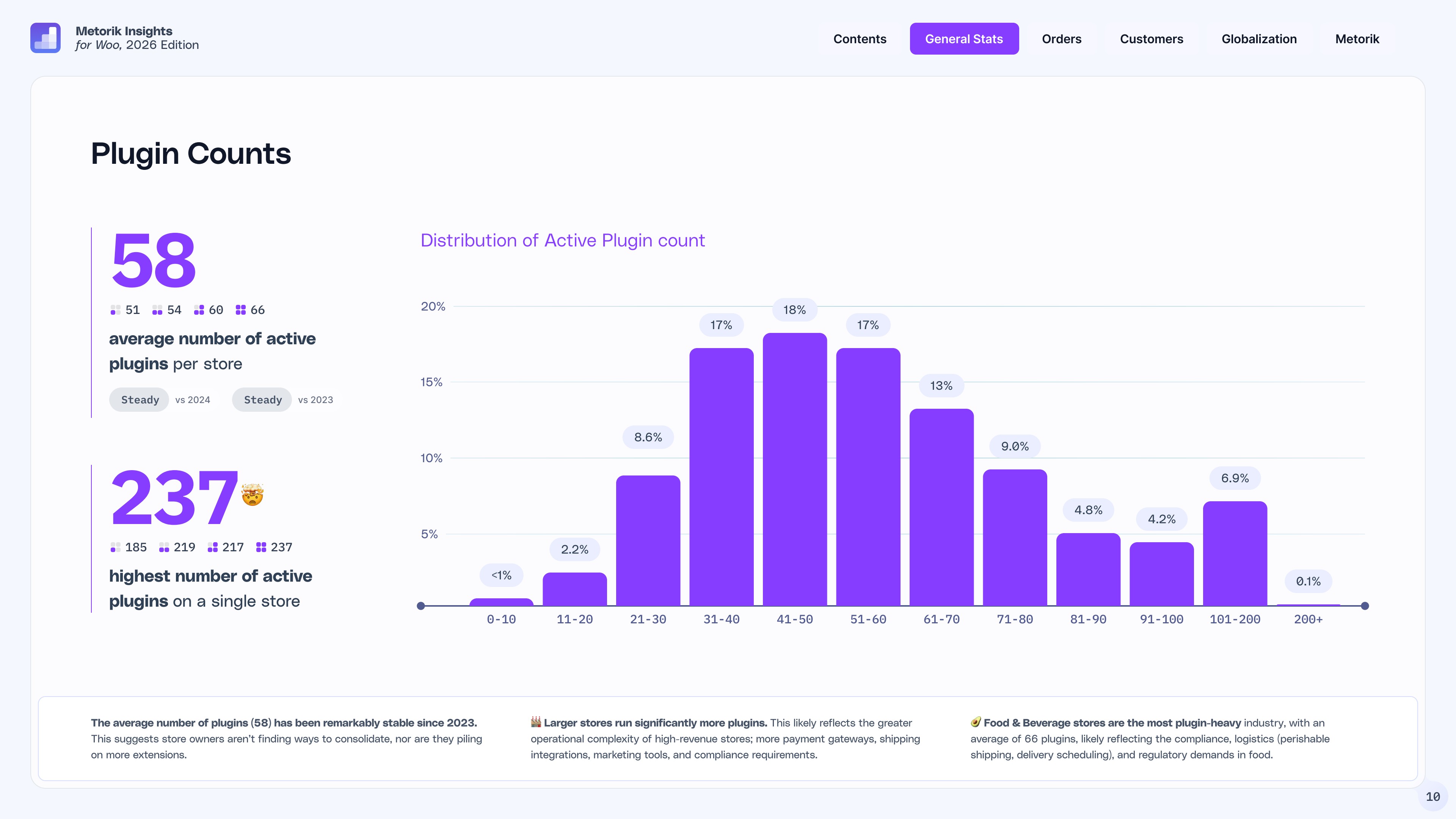Click the Metorik Insights logo icon
The image size is (1456, 819).
(x=46, y=37)
